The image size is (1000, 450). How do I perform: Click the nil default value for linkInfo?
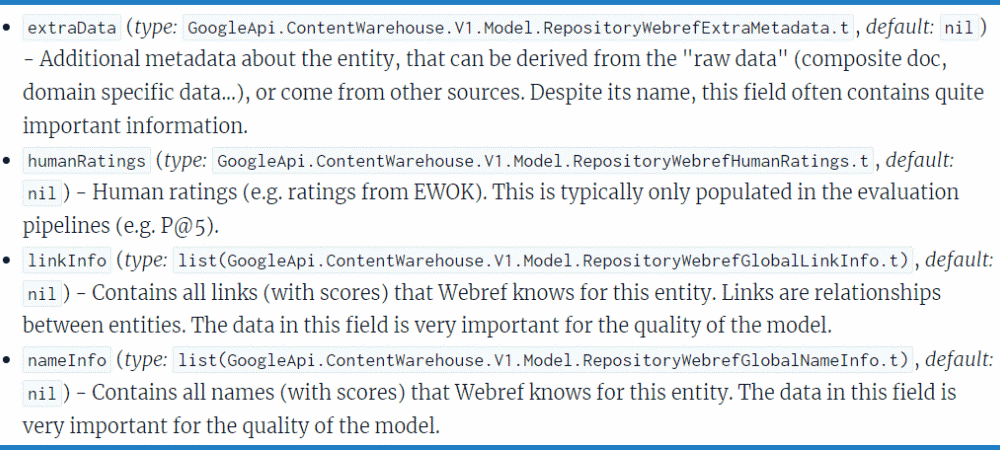[41, 294]
